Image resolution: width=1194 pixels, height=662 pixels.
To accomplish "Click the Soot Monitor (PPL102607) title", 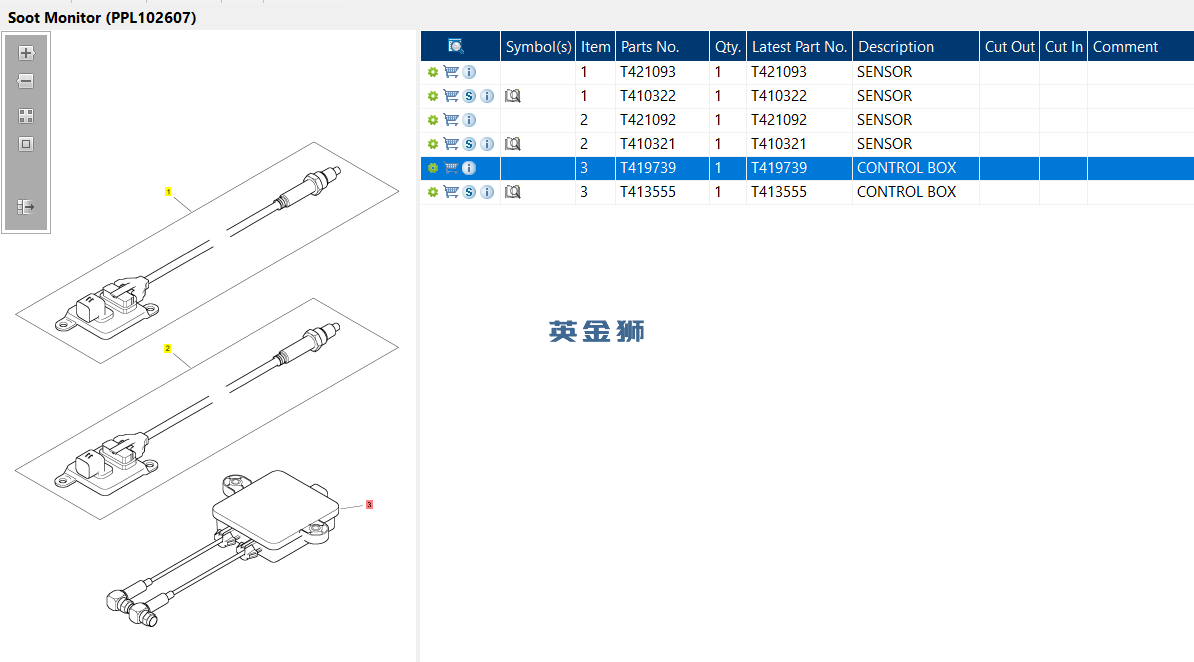I will pos(102,18).
